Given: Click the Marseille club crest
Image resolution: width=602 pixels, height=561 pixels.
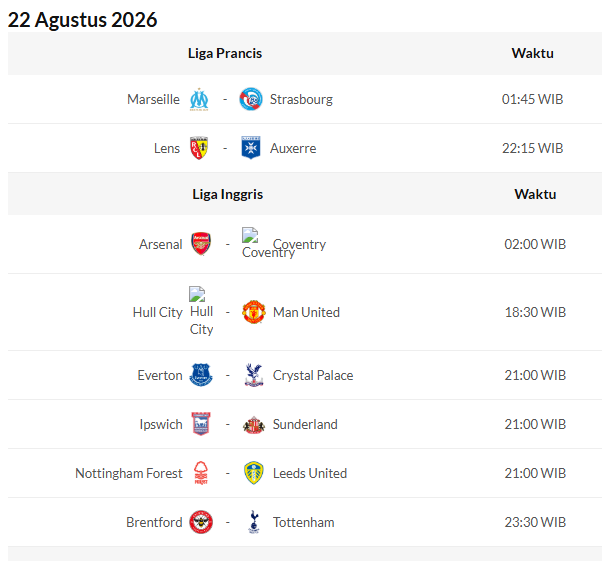Looking at the screenshot, I should [x=199, y=99].
